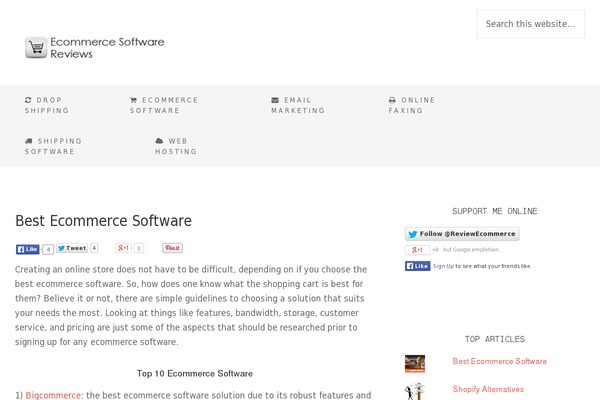This screenshot has width=600, height=400.
Task: Click the shopping cart logo icon
Action: [x=36, y=47]
